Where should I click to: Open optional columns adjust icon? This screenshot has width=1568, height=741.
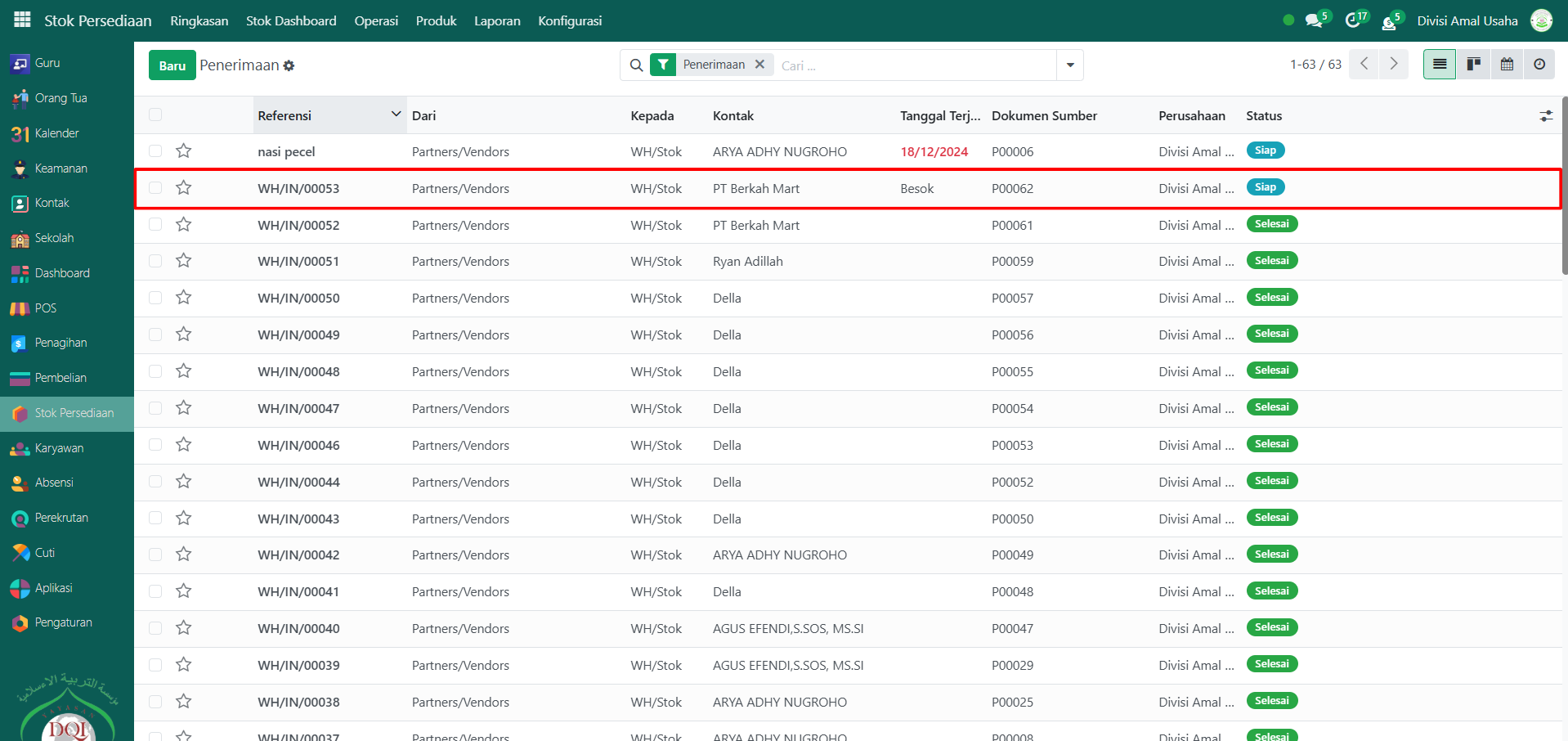pyautogui.click(x=1546, y=116)
